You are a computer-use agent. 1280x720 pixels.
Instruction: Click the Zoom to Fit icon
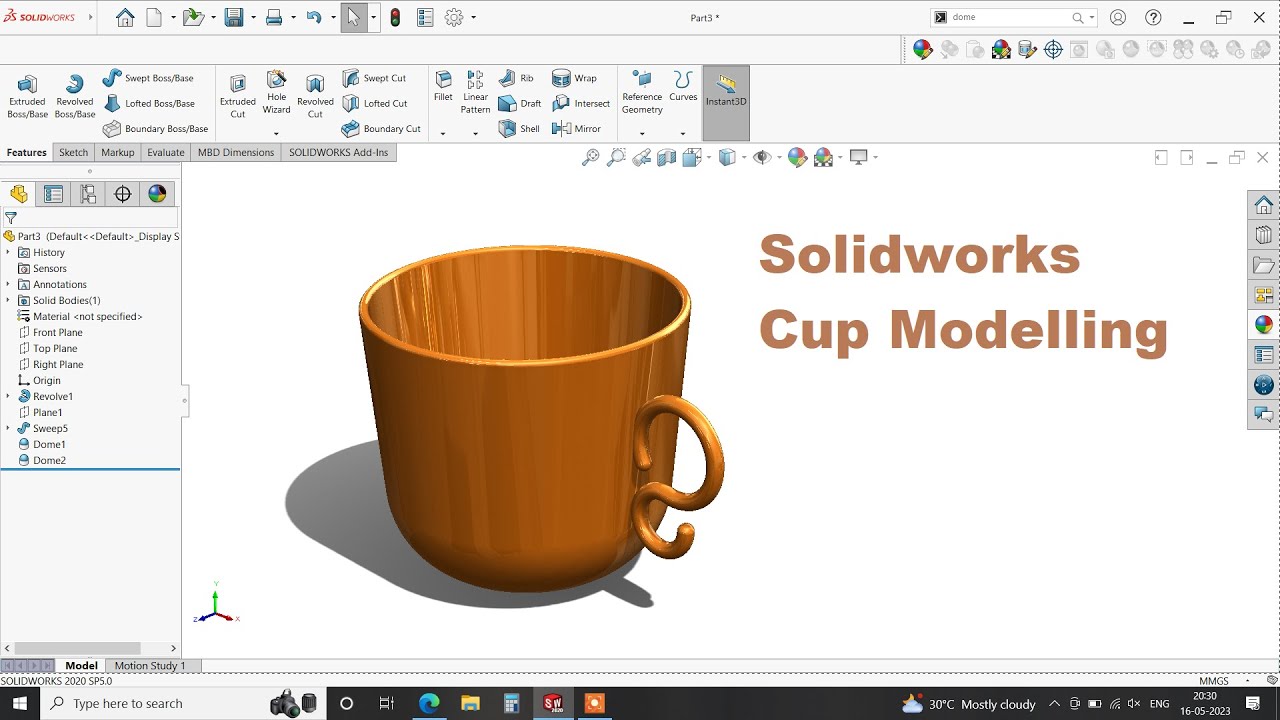point(591,157)
